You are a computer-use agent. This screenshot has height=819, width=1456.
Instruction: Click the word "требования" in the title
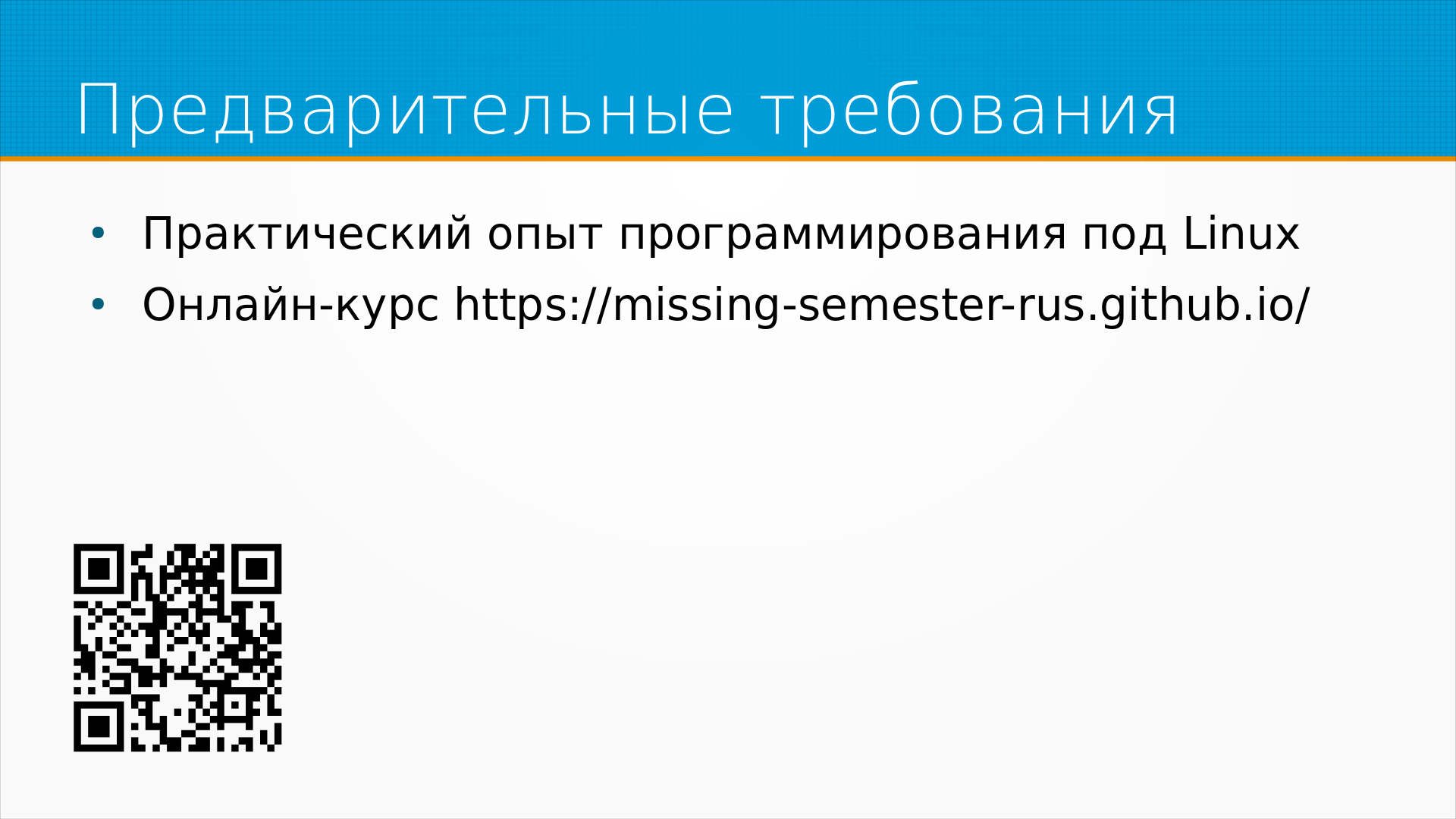tap(969, 111)
